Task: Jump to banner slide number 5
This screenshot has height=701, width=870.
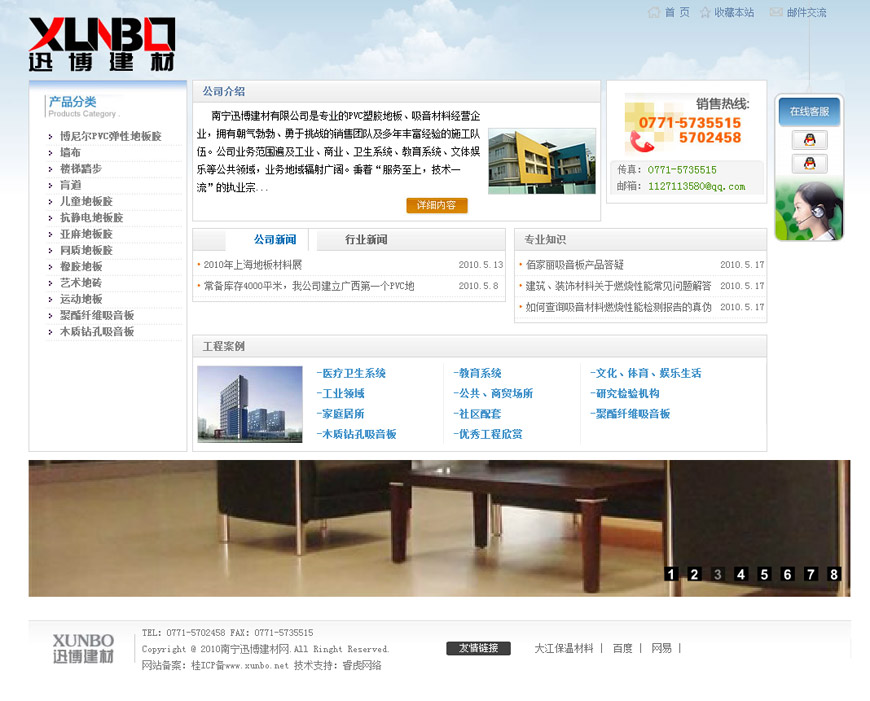Action: tap(764, 574)
